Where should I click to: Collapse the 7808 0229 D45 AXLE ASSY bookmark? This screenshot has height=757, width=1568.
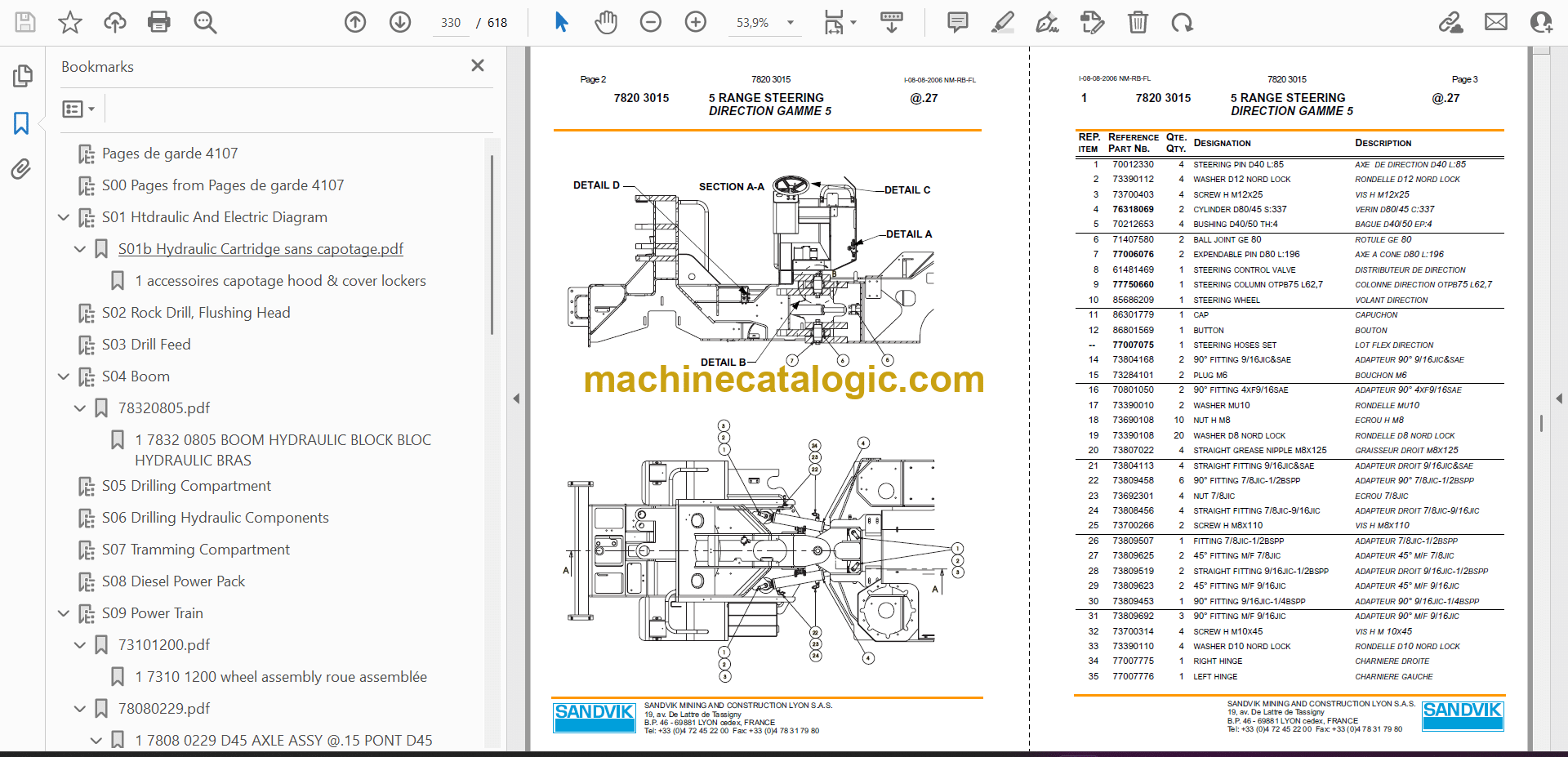click(x=96, y=741)
